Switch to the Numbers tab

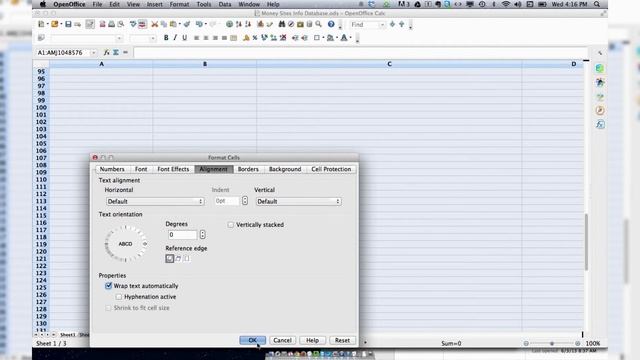click(x=112, y=169)
